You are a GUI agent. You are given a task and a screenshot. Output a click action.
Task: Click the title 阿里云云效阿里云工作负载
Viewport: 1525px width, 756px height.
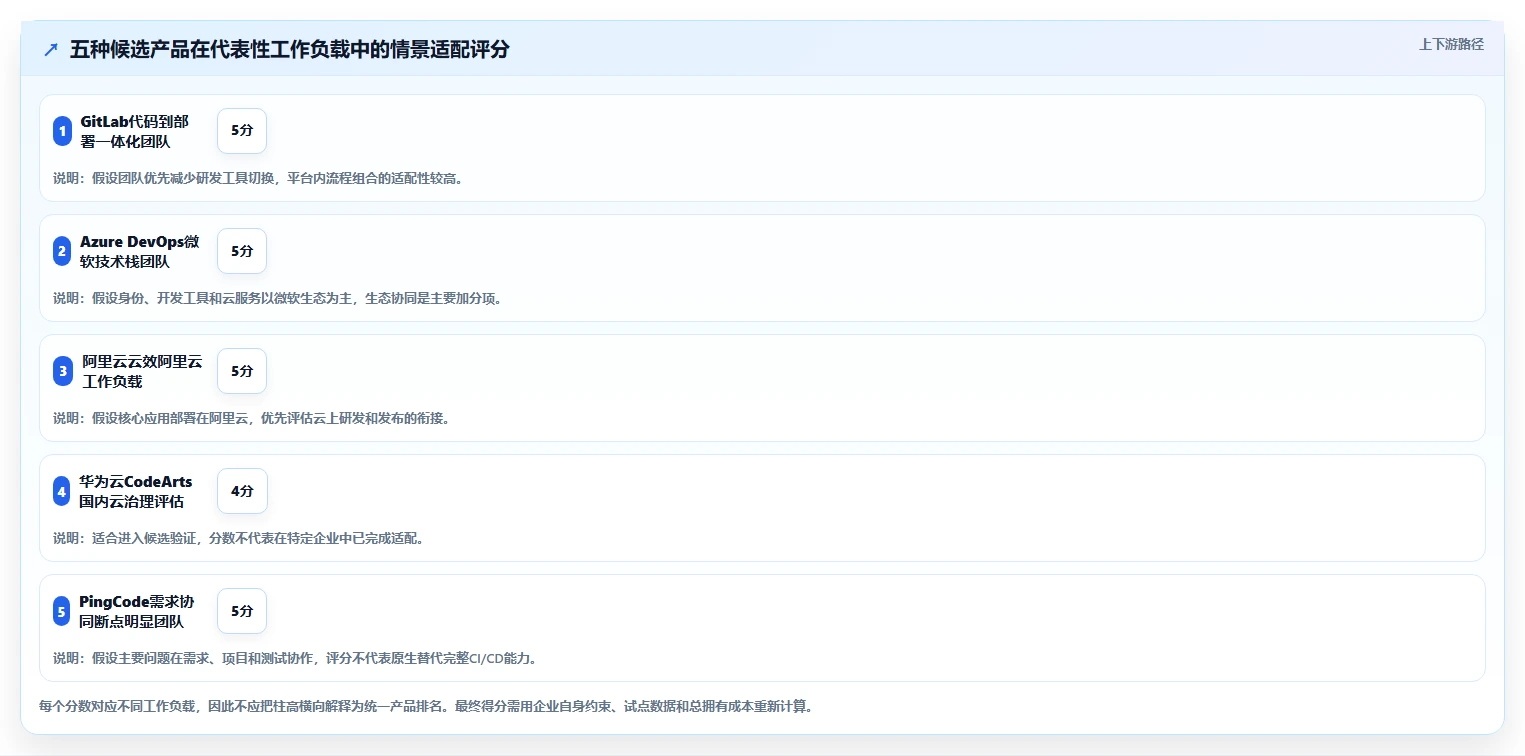pyautogui.click(x=142, y=371)
